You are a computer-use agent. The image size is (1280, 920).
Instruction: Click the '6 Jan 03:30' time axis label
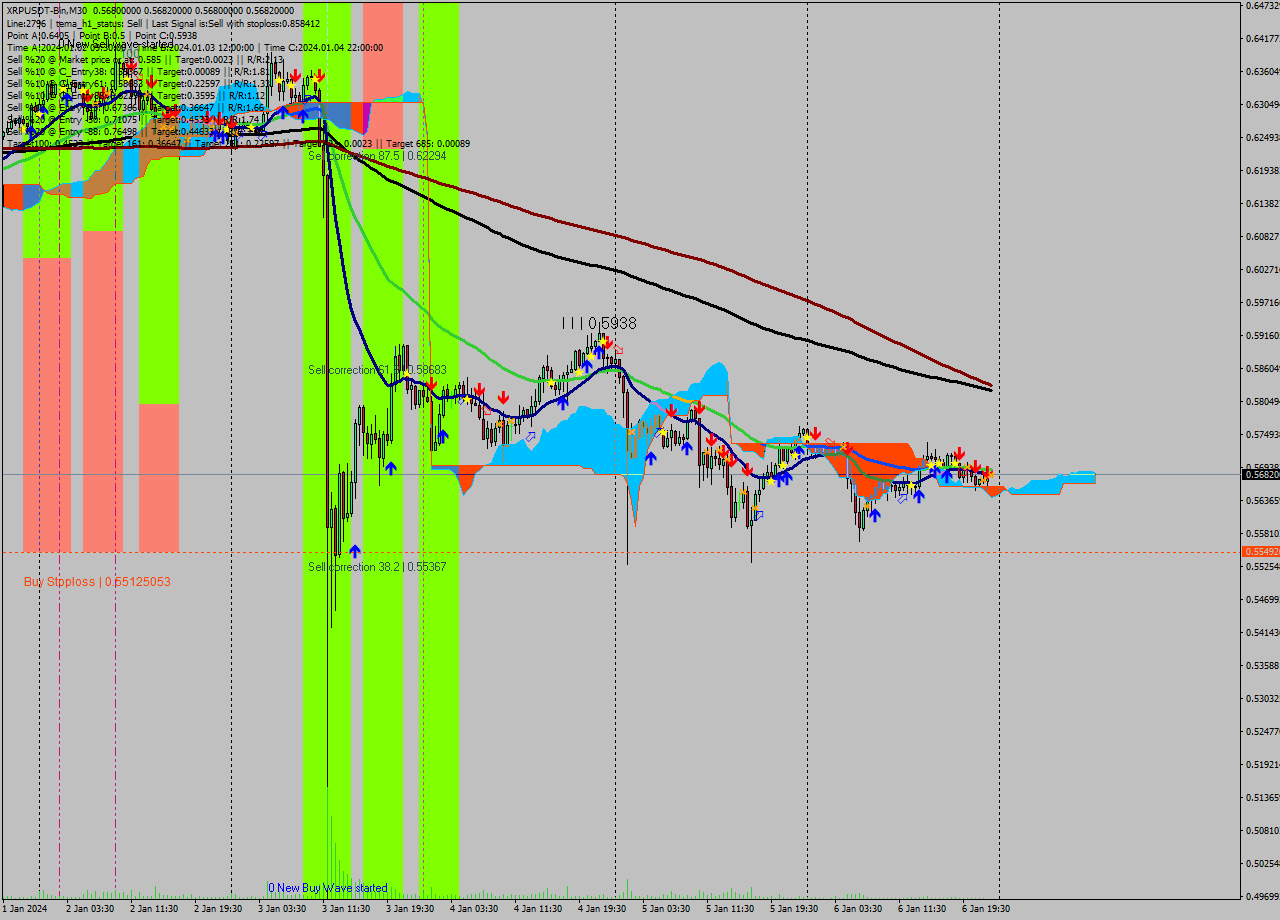(857, 909)
